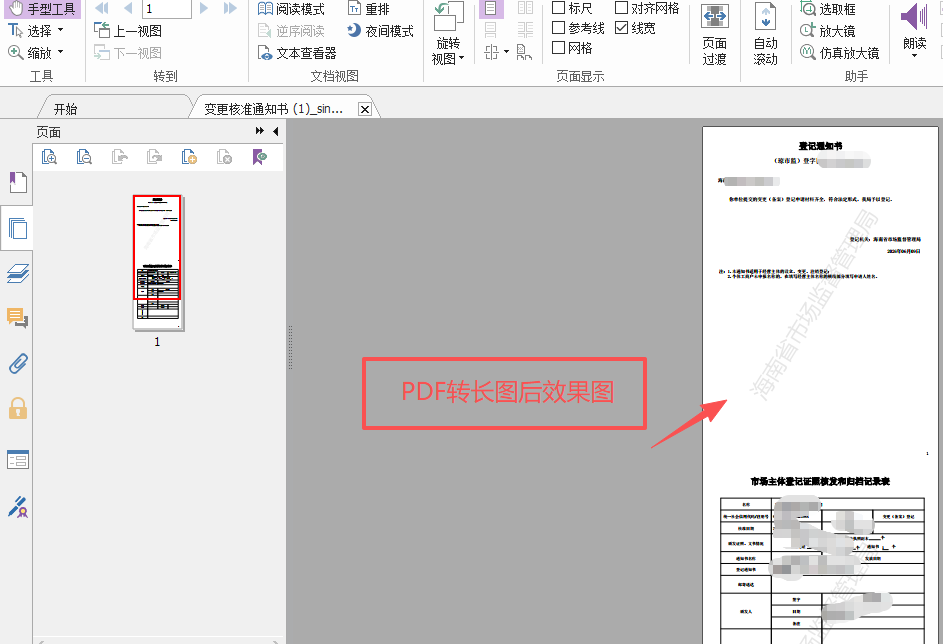Toggle 夜间模式 night mode
Image resolution: width=943 pixels, height=644 pixels.
pos(381,31)
